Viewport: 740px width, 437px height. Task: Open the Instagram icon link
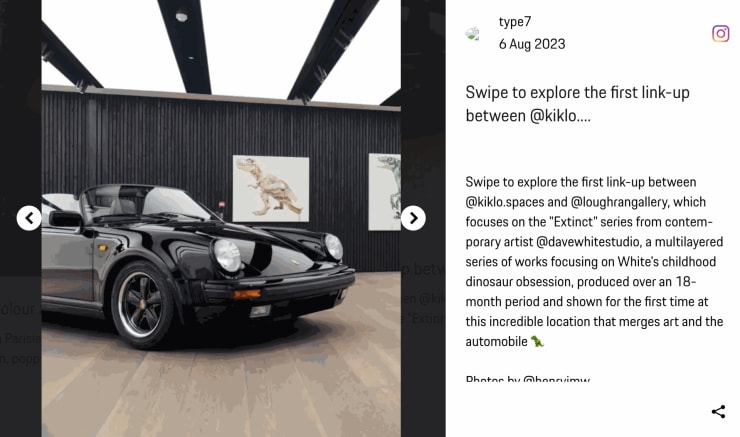coord(721,34)
